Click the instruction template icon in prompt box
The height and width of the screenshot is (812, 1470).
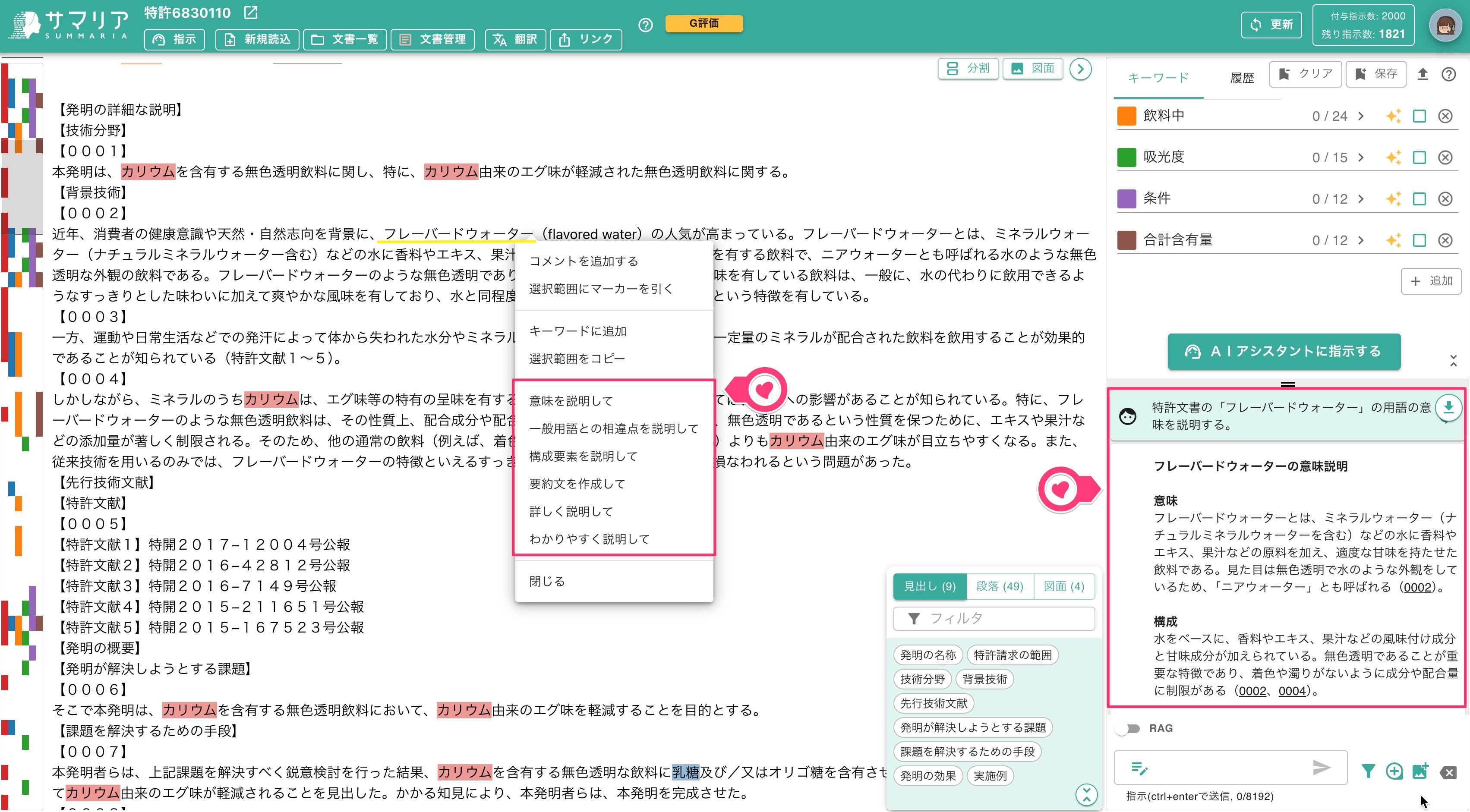(1139, 769)
